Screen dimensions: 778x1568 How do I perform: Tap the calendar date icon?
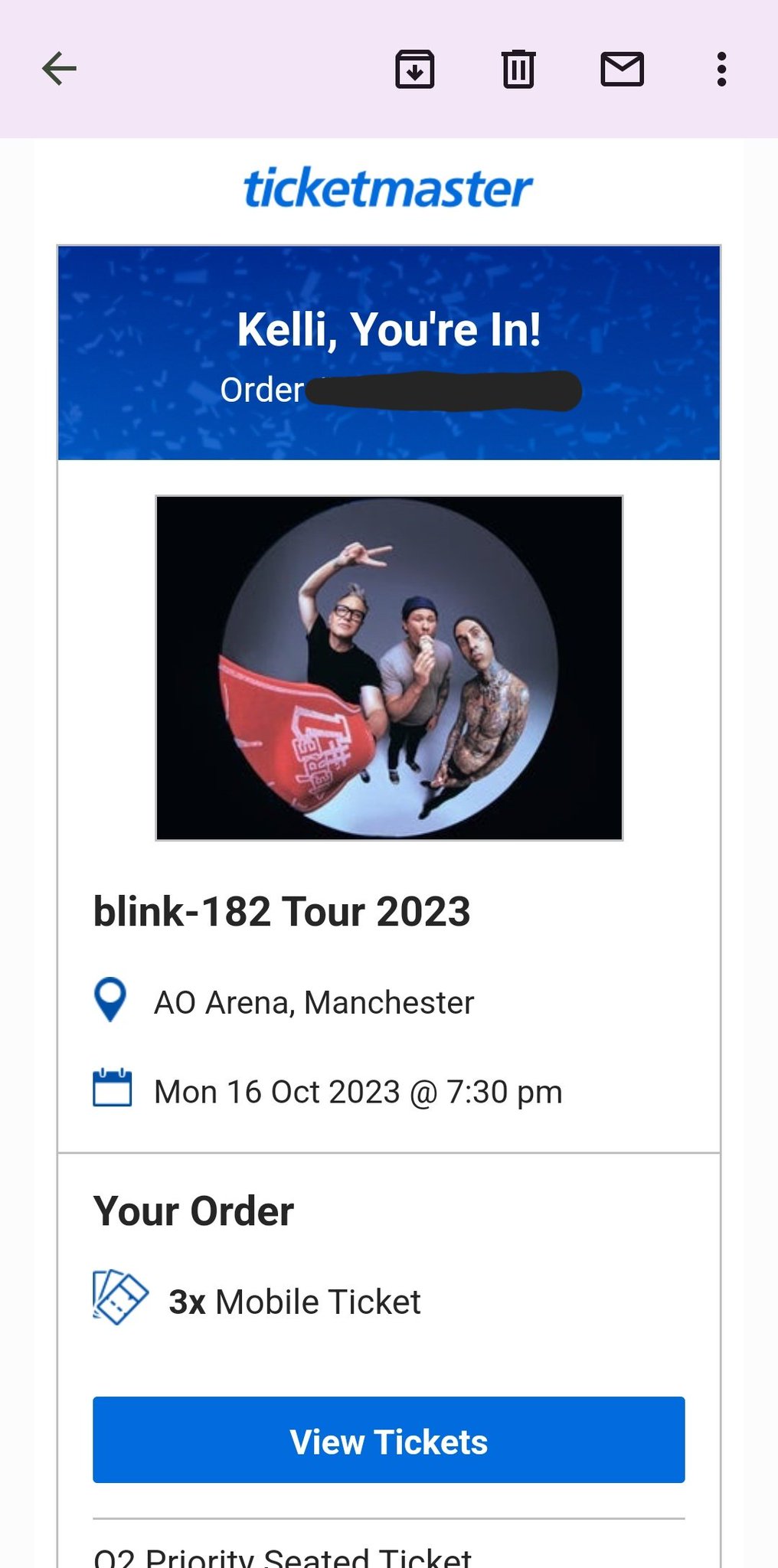[112, 1088]
